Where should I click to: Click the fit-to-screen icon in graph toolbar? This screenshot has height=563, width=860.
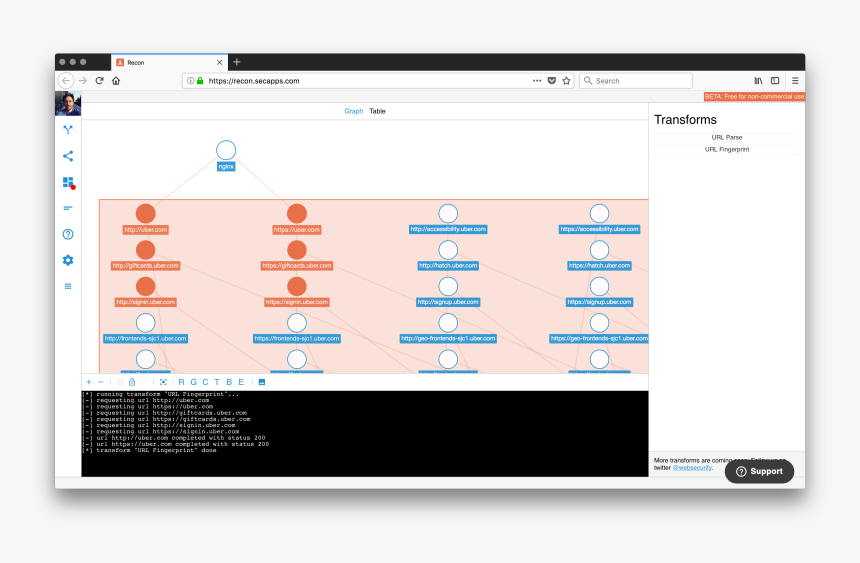[x=163, y=382]
